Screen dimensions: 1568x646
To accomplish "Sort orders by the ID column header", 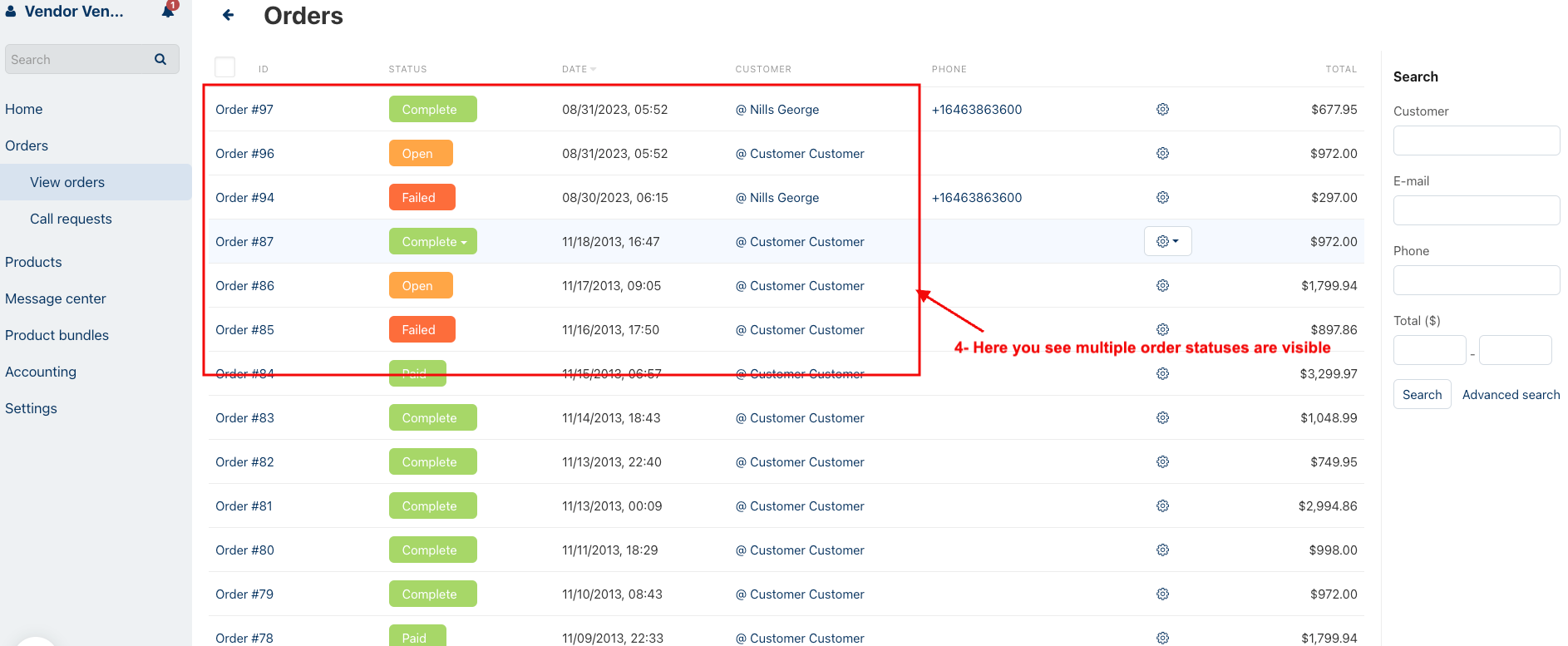I will (264, 69).
